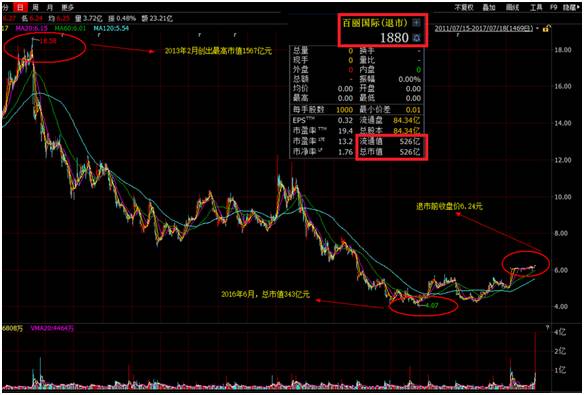Switch to the 日 daily chart tab

point(20,7)
